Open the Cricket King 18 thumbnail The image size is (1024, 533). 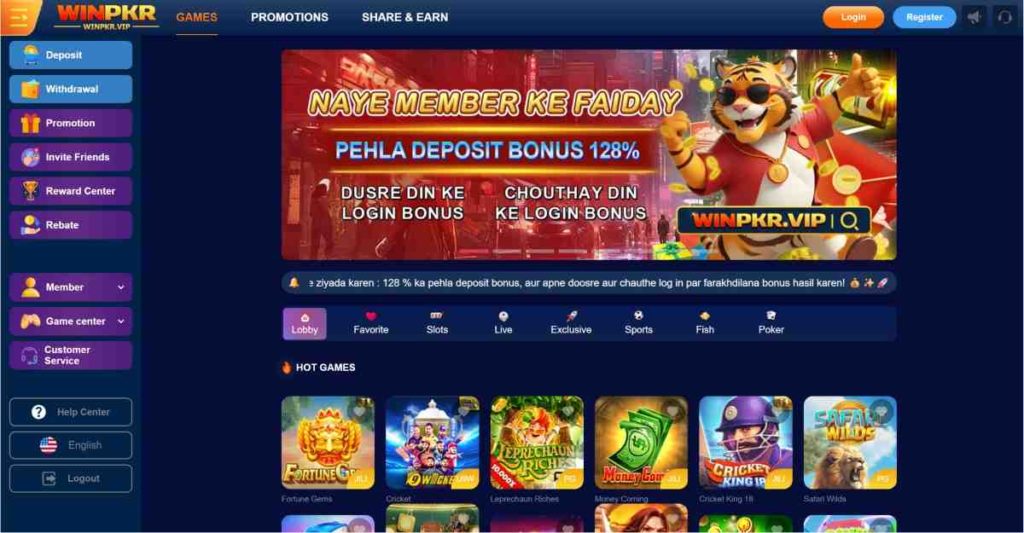point(746,442)
